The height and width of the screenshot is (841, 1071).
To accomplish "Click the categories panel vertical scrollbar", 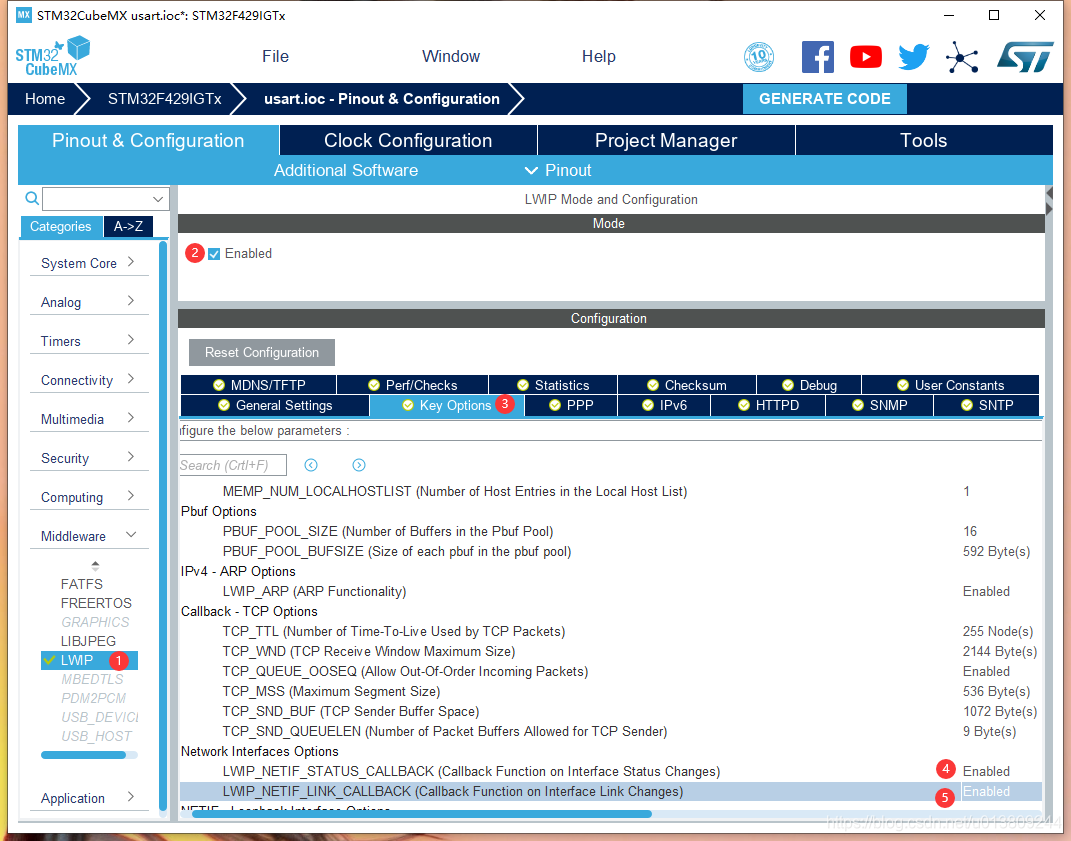I will (x=163, y=525).
